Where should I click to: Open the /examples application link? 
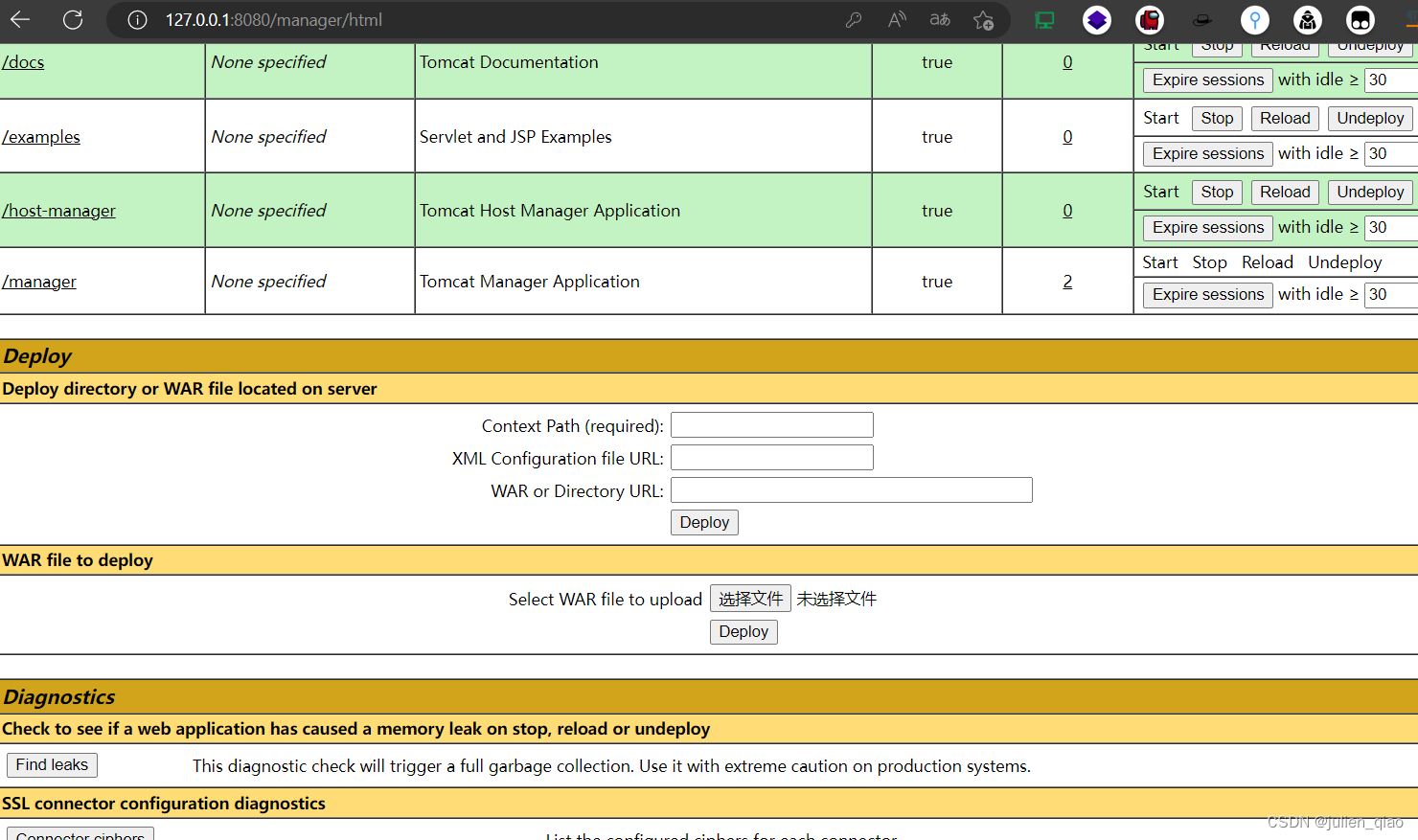pyautogui.click(x=41, y=137)
